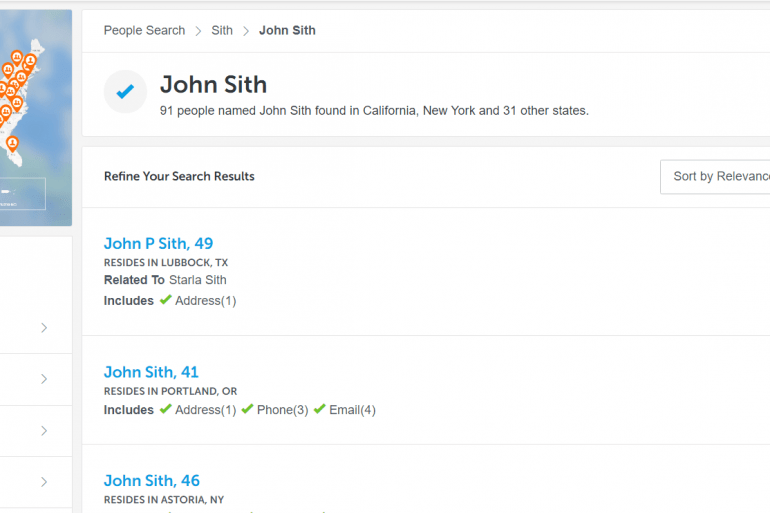
Task: View the John Sith, 46 Astoria listing
Action: click(x=151, y=481)
